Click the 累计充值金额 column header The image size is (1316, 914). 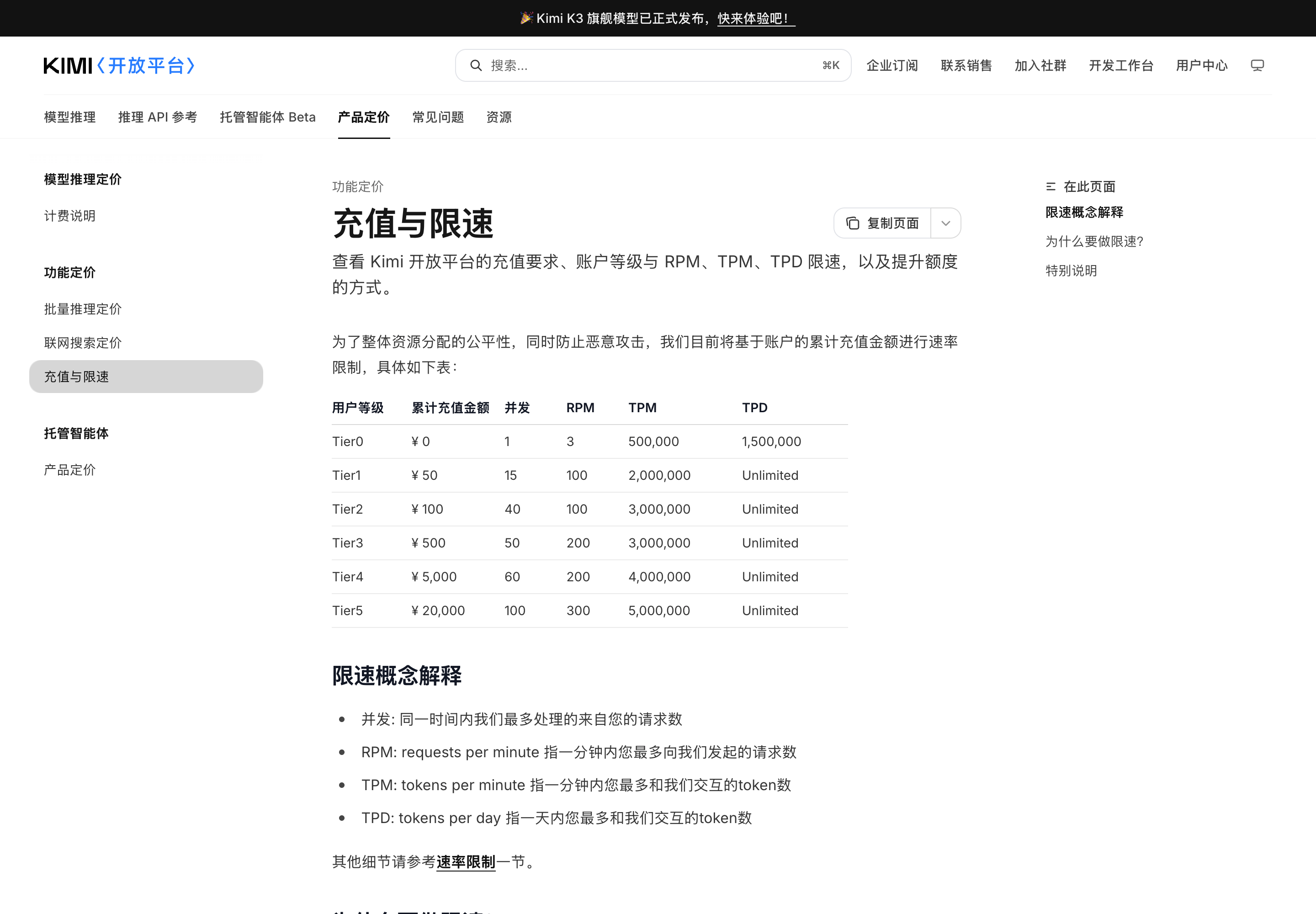pos(450,408)
